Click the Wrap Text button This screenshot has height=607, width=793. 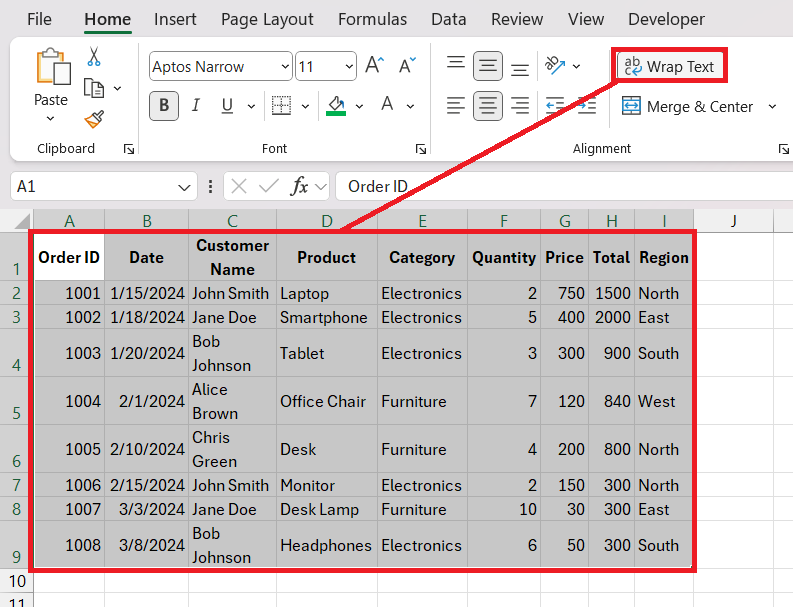[670, 67]
